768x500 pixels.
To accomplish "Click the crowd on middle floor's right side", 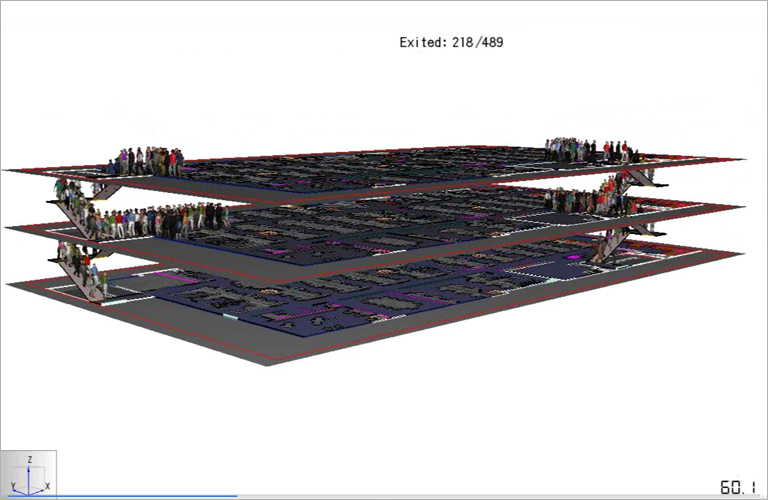I will click(590, 201).
